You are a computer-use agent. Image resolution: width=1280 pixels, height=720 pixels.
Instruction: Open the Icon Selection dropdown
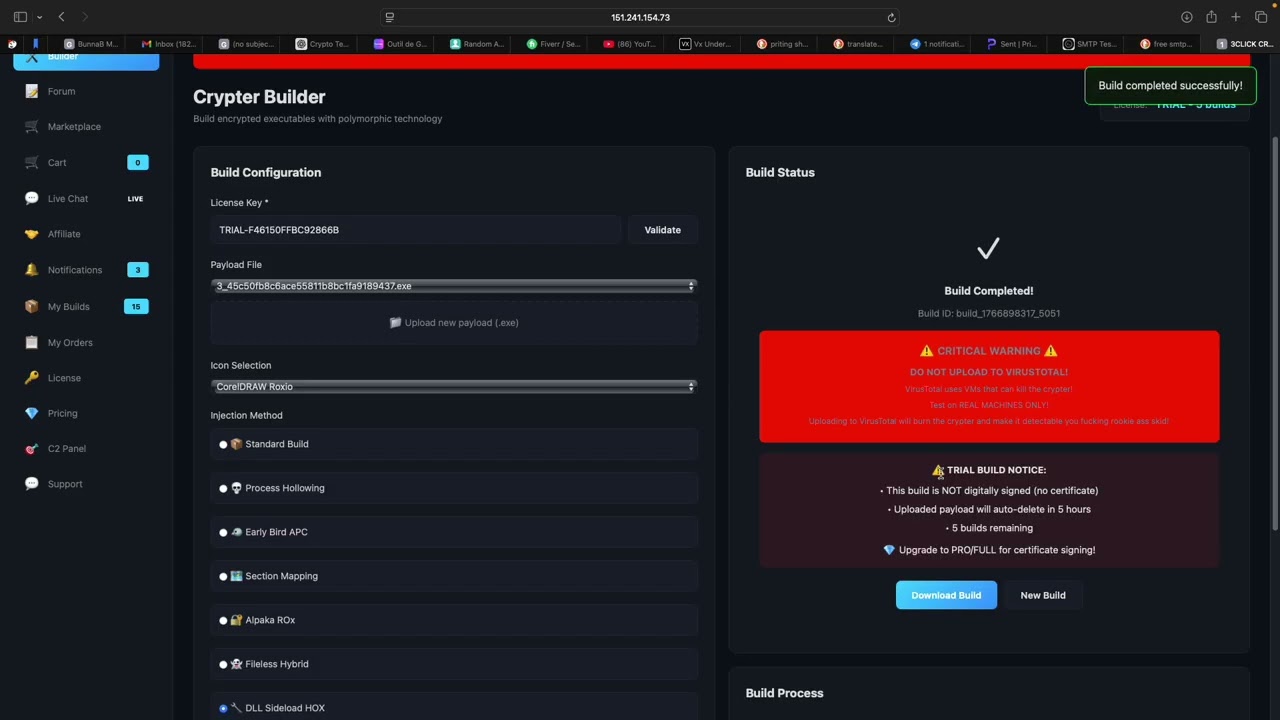point(454,386)
